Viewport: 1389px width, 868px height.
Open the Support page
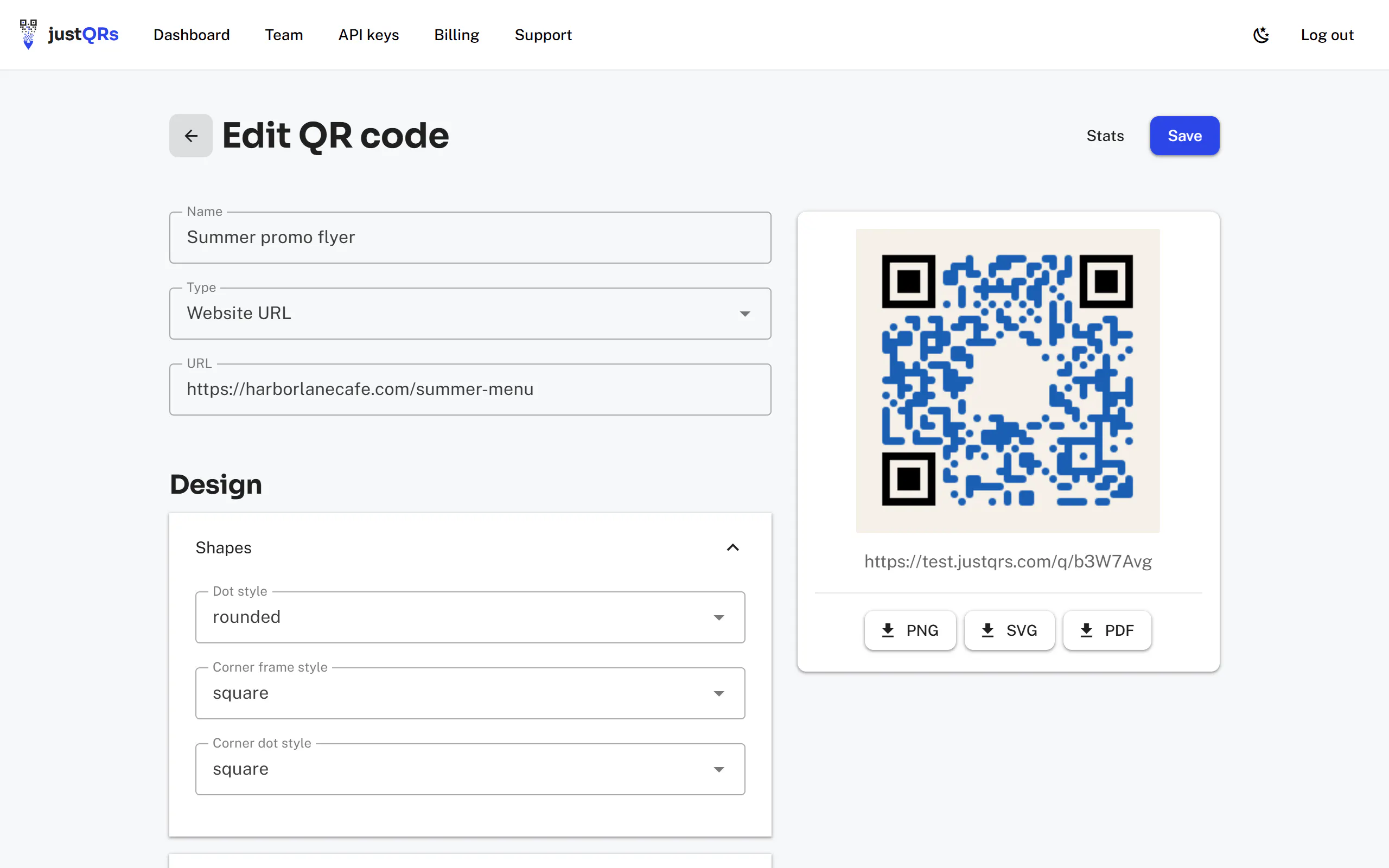pos(543,35)
